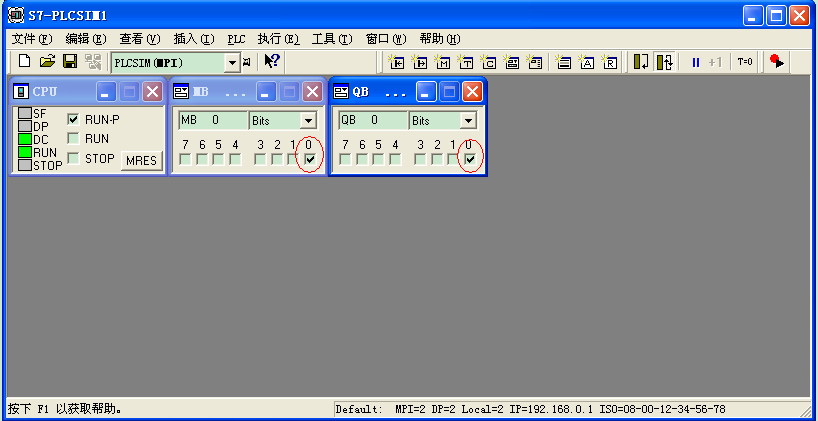This screenshot has width=818, height=421.
Task: Activate the context help pointer tool
Action: pyautogui.click(x=272, y=62)
